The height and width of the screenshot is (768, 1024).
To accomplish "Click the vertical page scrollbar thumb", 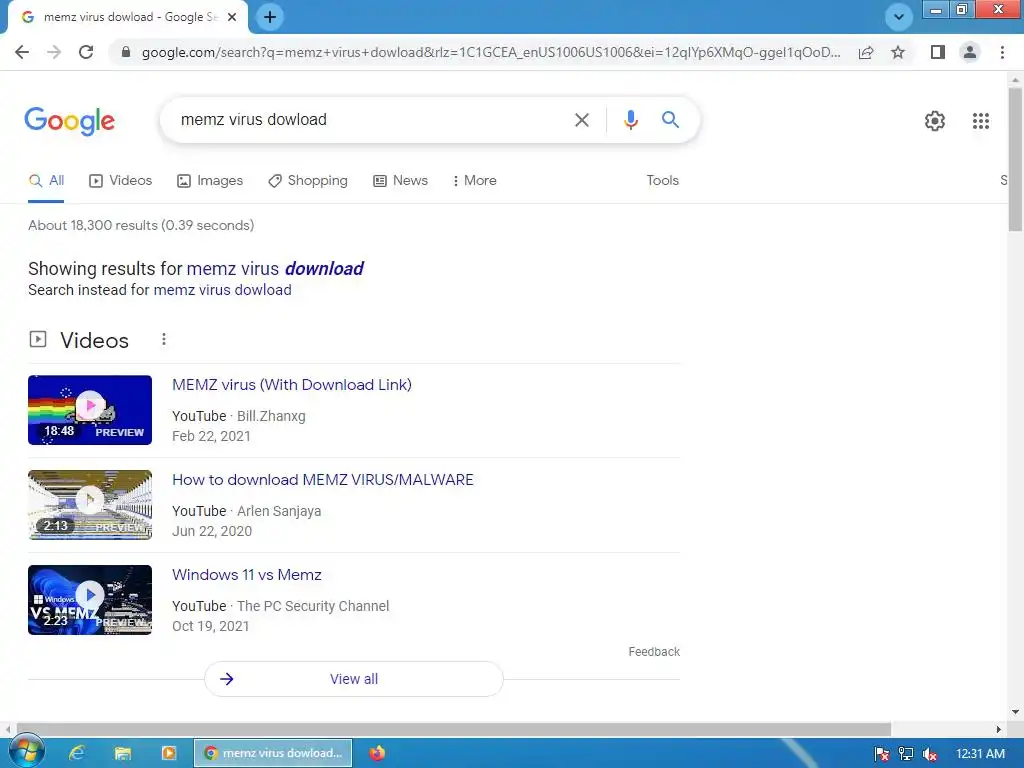I will click(1015, 159).
